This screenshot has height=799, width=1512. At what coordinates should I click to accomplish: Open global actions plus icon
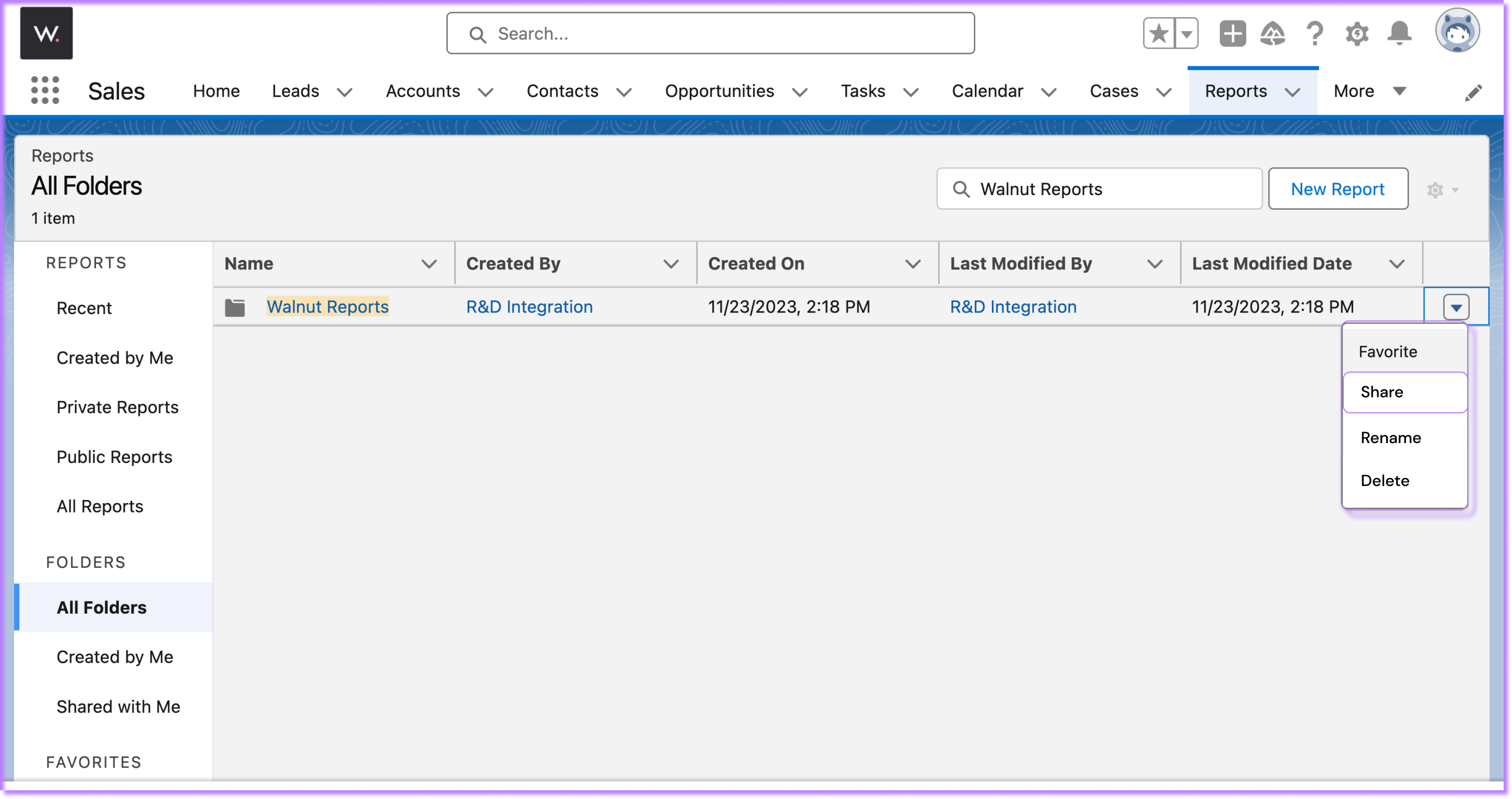pyautogui.click(x=1232, y=33)
